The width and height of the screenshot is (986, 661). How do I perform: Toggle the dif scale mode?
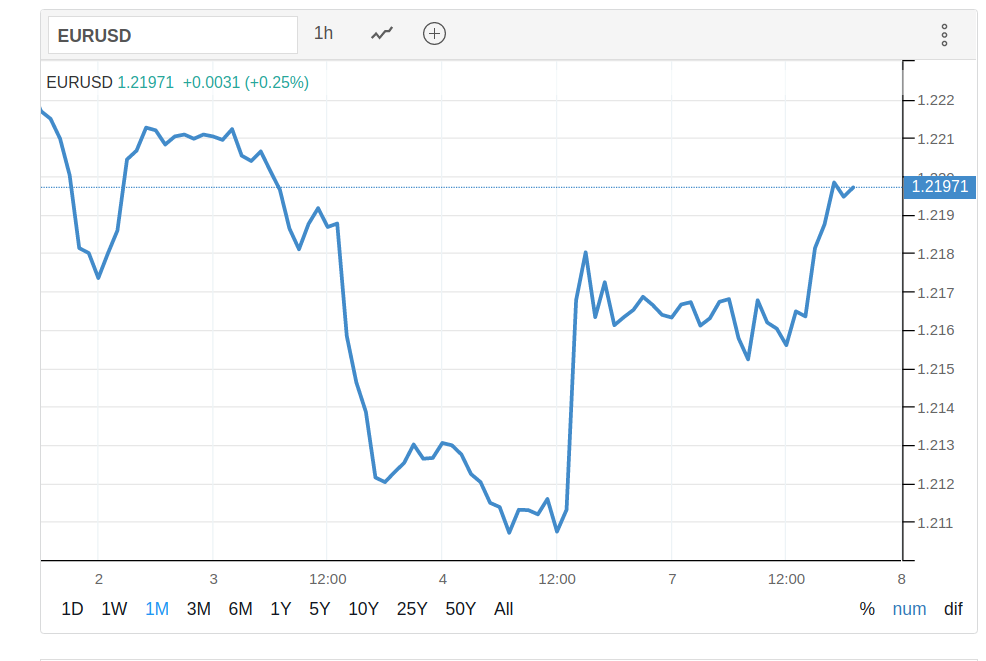point(953,609)
